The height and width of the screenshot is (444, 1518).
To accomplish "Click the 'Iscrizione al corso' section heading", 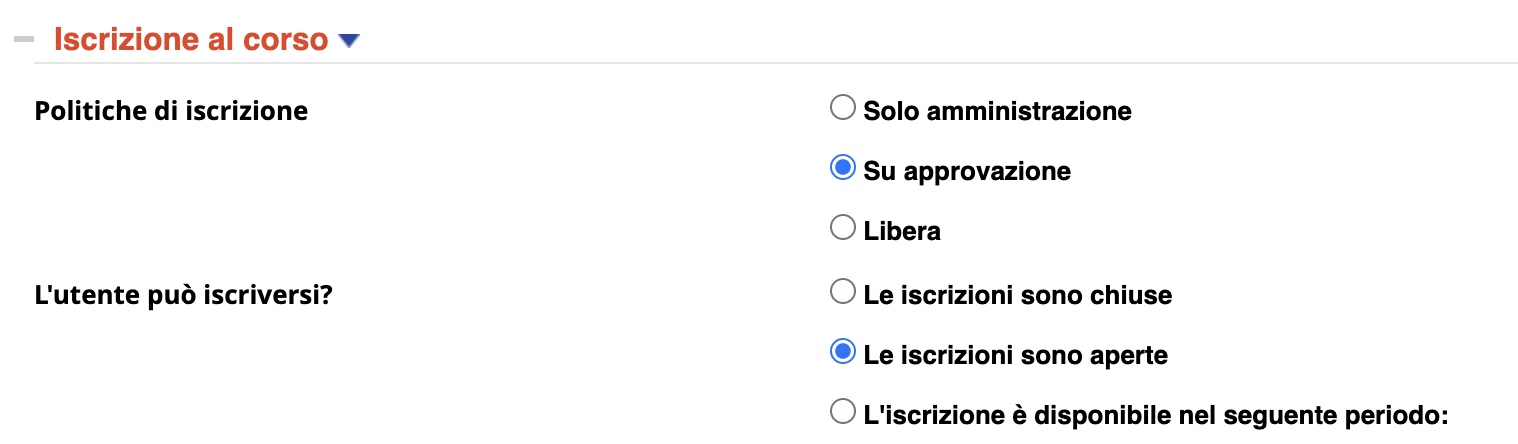I will click(190, 40).
